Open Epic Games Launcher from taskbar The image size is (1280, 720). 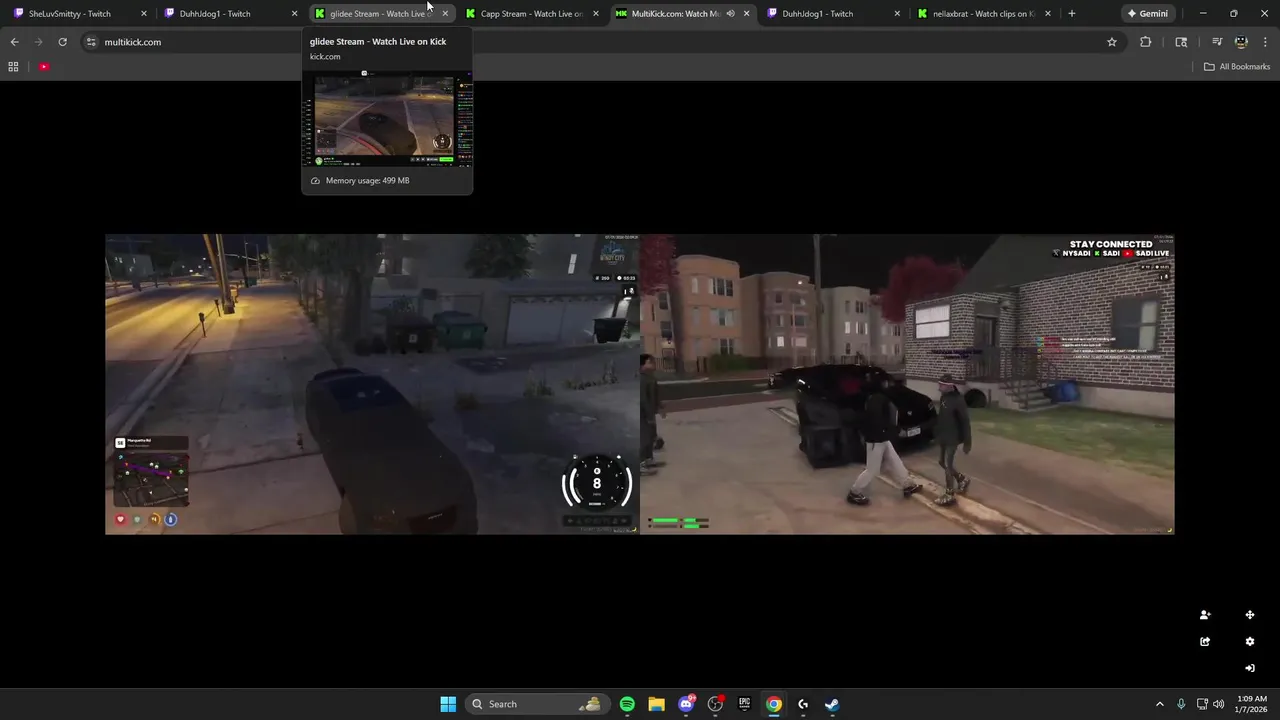pyautogui.click(x=744, y=704)
